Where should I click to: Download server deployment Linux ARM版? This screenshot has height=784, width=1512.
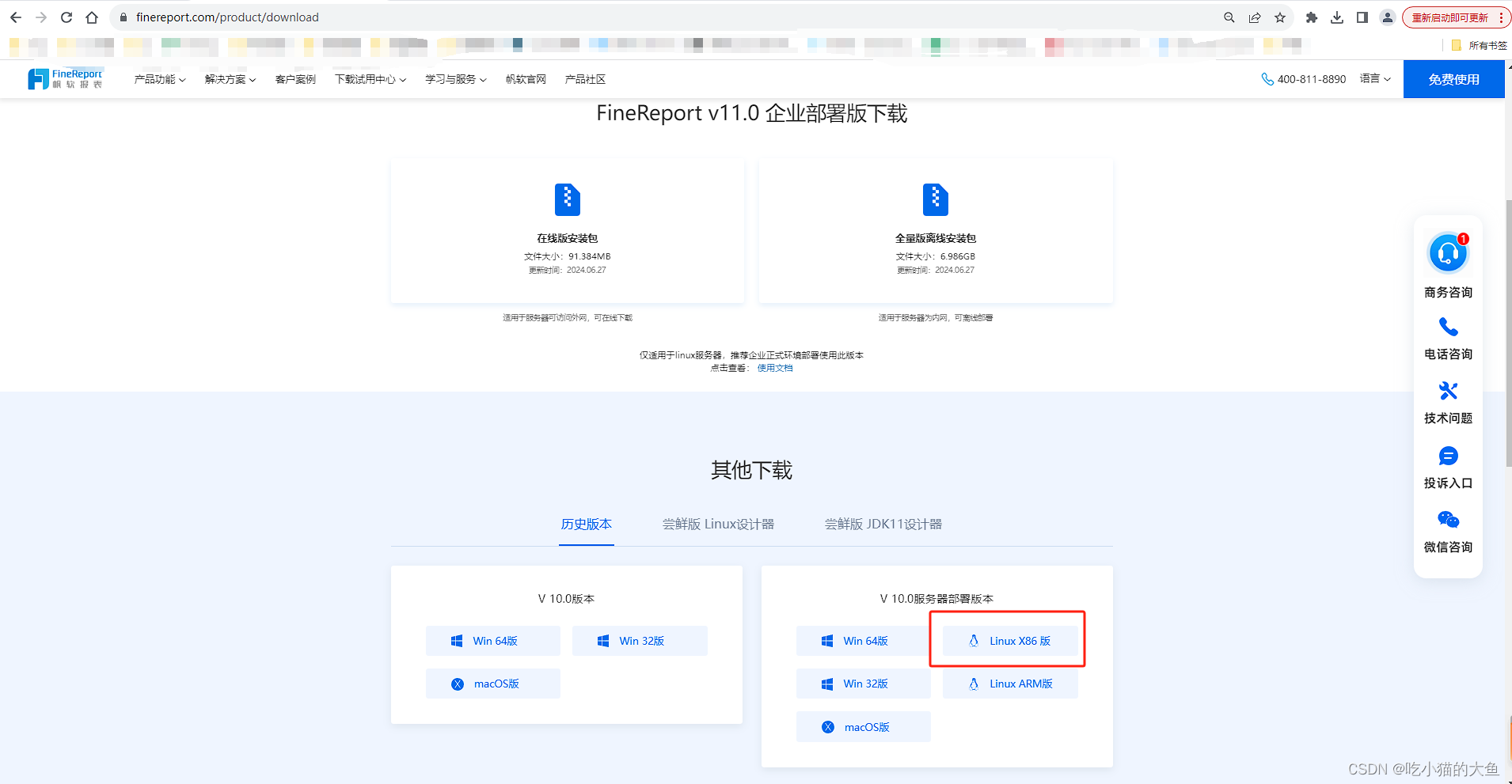pos(1010,684)
